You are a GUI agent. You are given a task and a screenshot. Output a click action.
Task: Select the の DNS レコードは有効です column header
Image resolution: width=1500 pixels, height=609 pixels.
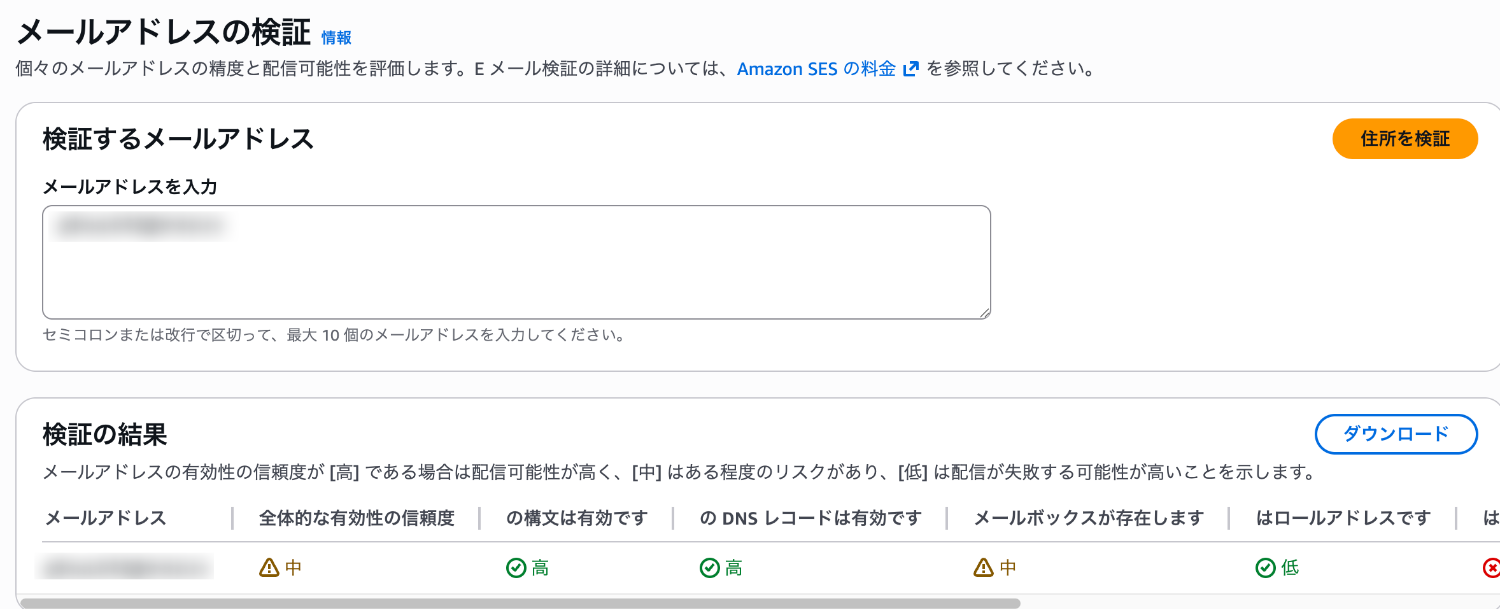pyautogui.click(x=810, y=518)
